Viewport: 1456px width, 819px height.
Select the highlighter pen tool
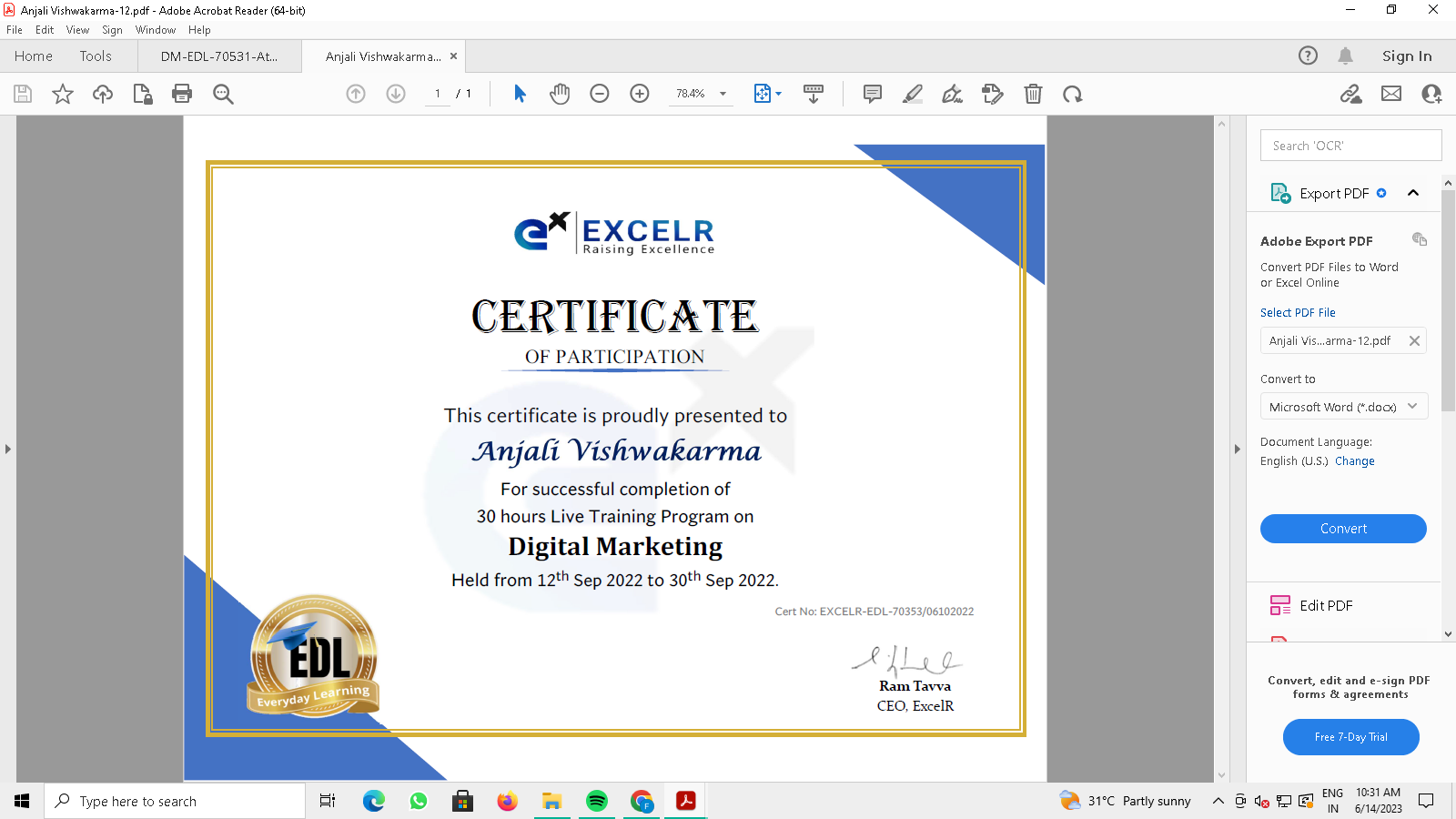coord(913,94)
